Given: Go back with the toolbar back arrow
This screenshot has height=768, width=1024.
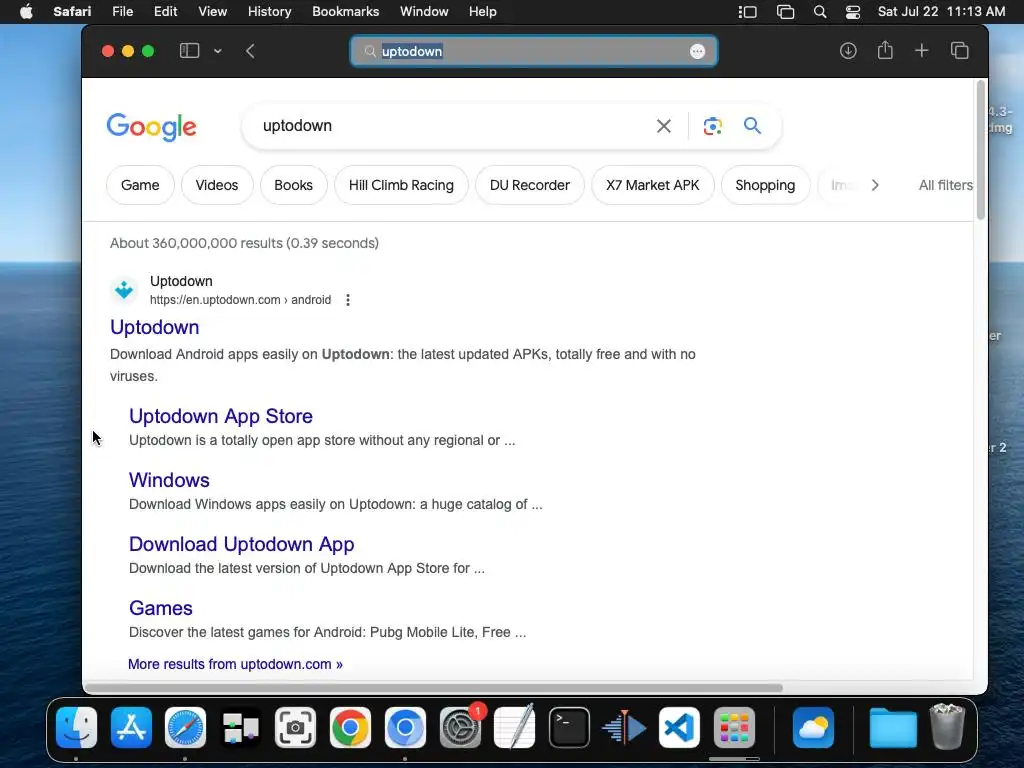Looking at the screenshot, I should [x=250, y=51].
